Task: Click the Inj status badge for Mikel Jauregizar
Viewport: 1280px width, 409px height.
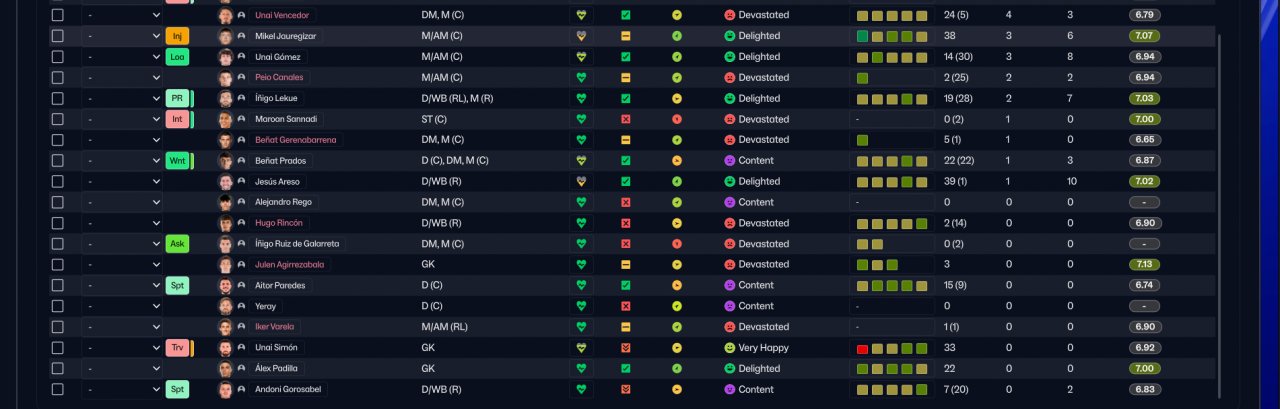Action: (177, 36)
